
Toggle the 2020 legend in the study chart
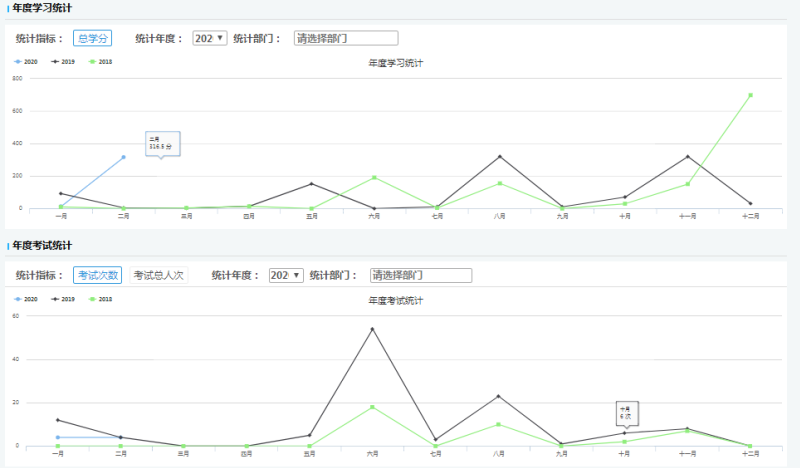28,62
